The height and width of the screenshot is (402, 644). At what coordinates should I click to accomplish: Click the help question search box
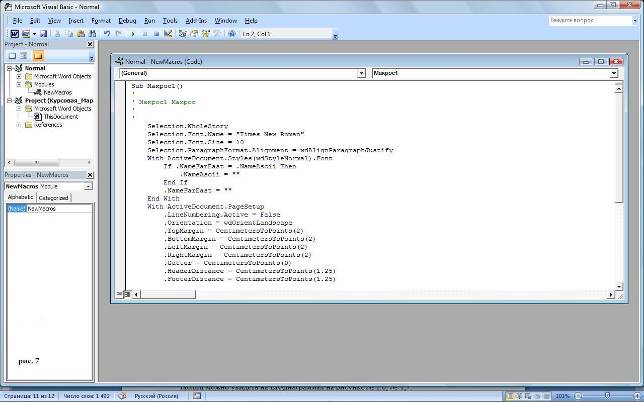click(589, 20)
